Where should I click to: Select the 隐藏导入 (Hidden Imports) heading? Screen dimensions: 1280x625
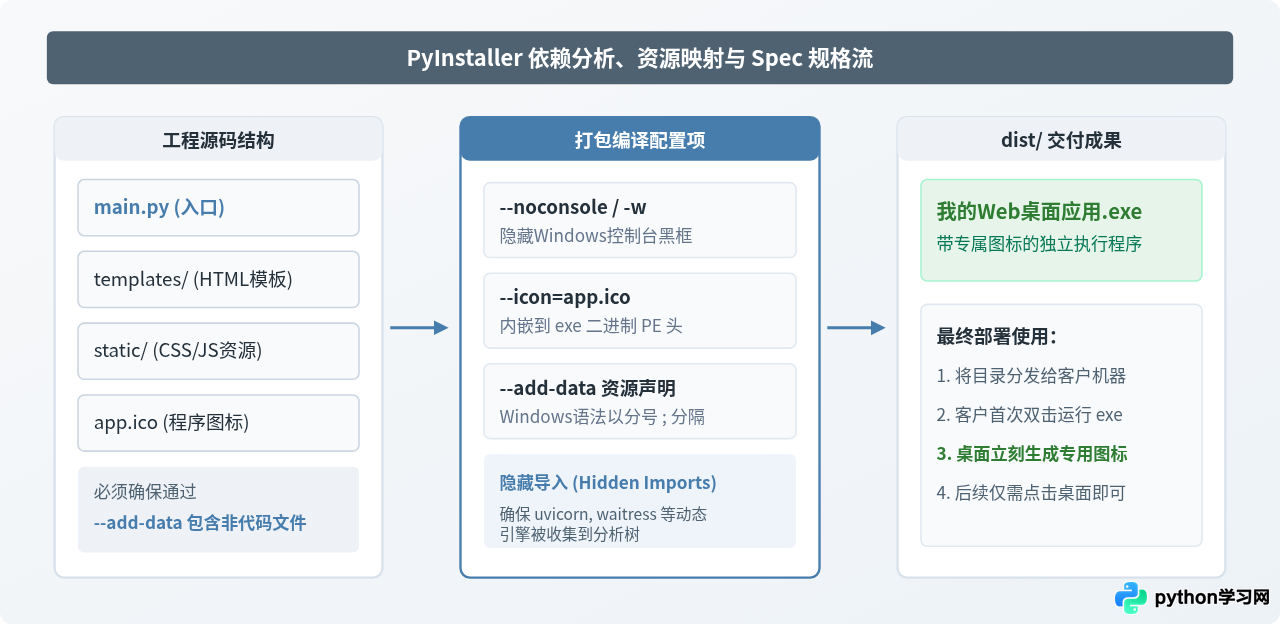(608, 483)
